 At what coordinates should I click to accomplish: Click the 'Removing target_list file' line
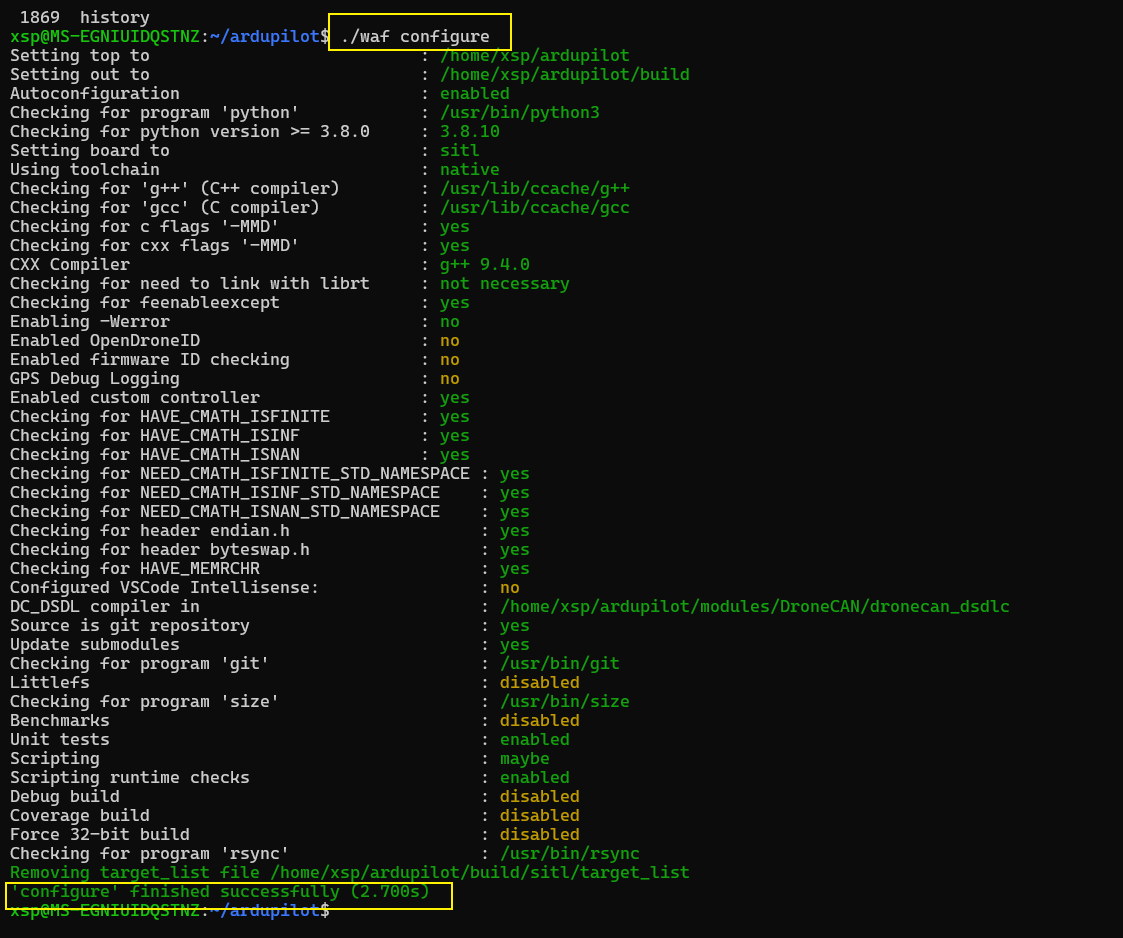(x=350, y=872)
